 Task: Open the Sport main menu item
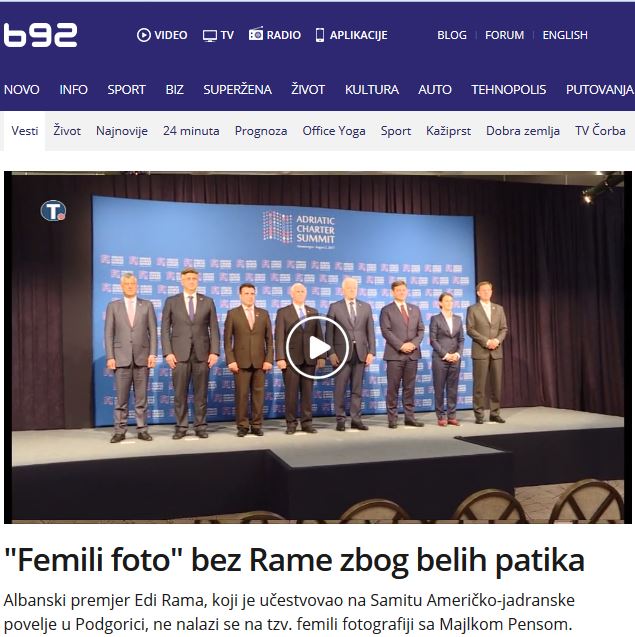click(x=126, y=89)
